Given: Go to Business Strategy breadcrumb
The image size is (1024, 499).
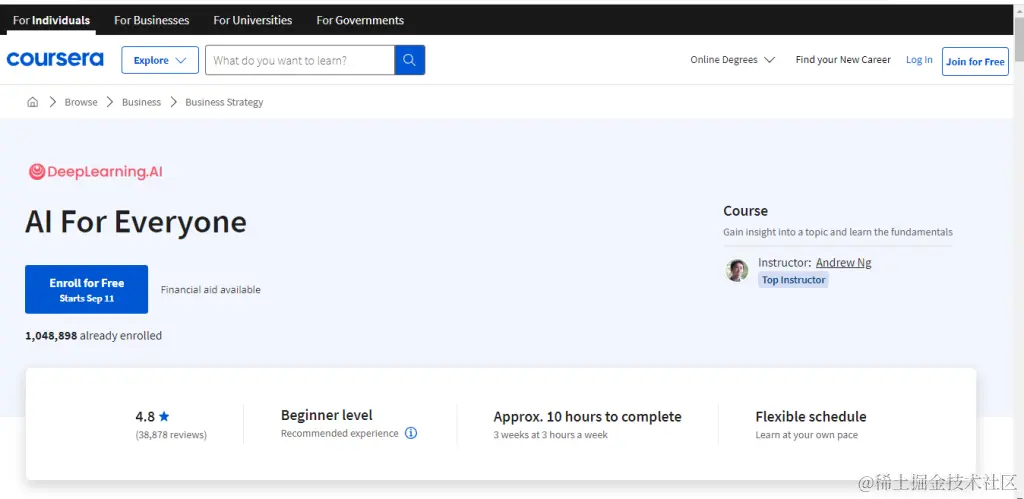Looking at the screenshot, I should click(x=224, y=102).
